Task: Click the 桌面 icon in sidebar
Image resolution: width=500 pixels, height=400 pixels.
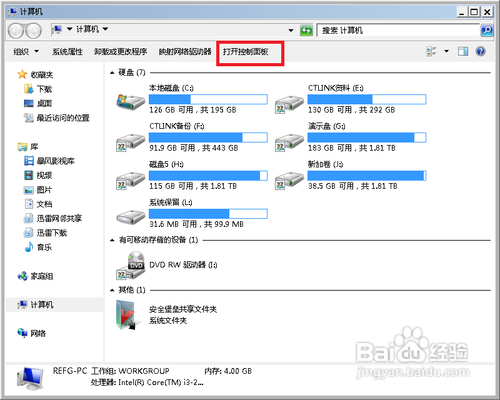Action: coord(29,103)
